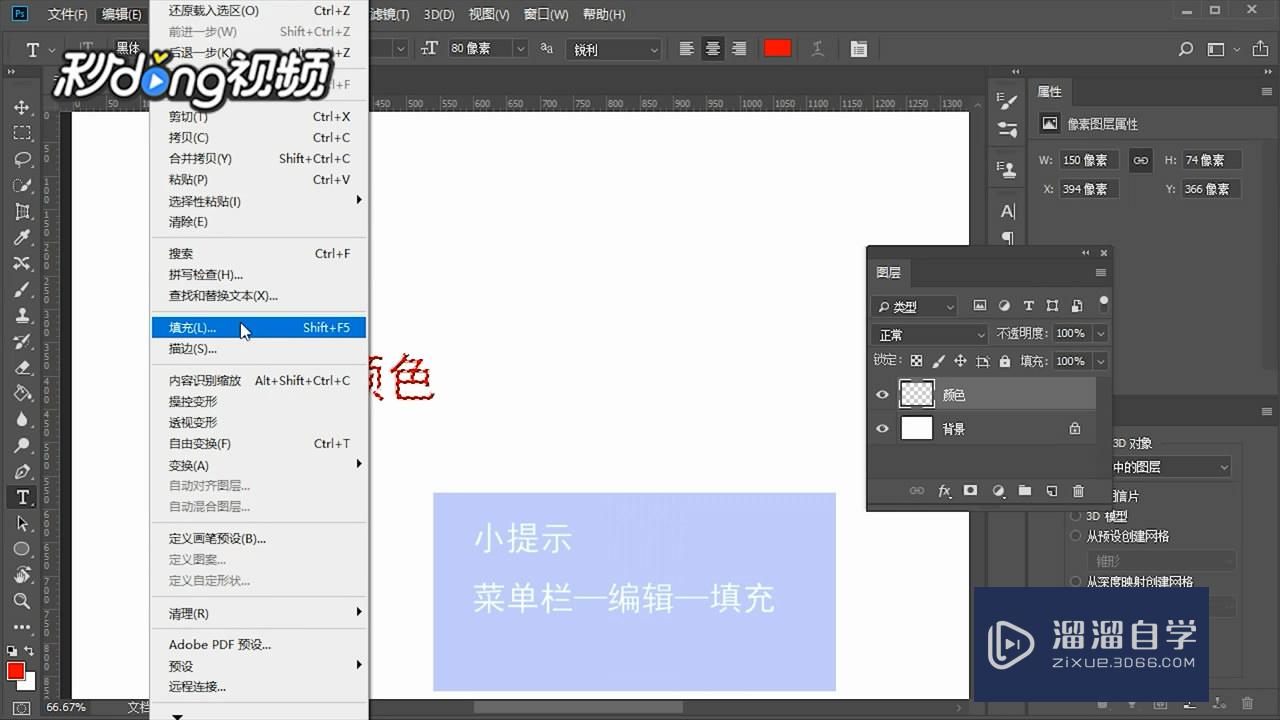Open the 80 像素 font size dropdown

[521, 48]
